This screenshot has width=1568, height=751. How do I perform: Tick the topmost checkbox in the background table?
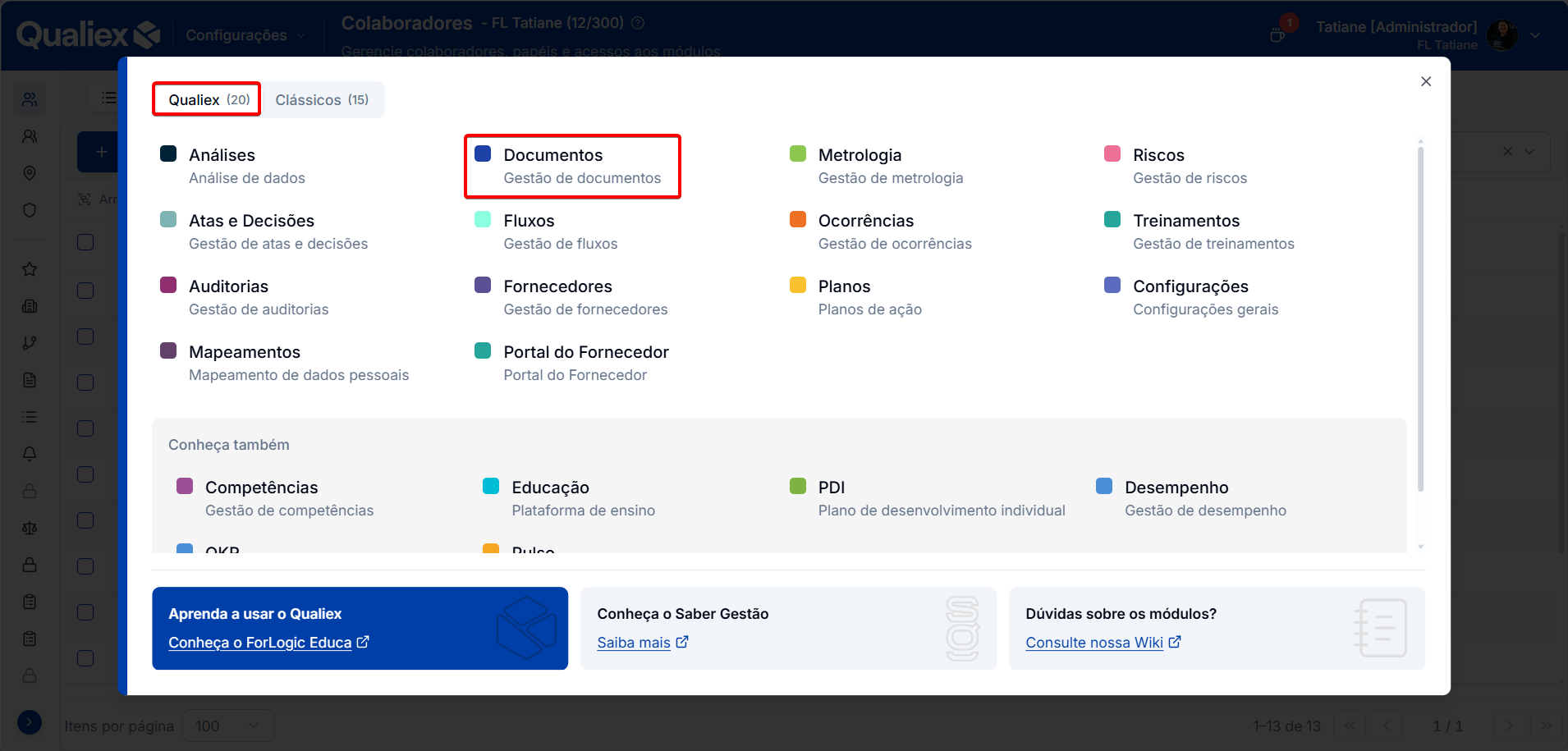click(x=85, y=242)
